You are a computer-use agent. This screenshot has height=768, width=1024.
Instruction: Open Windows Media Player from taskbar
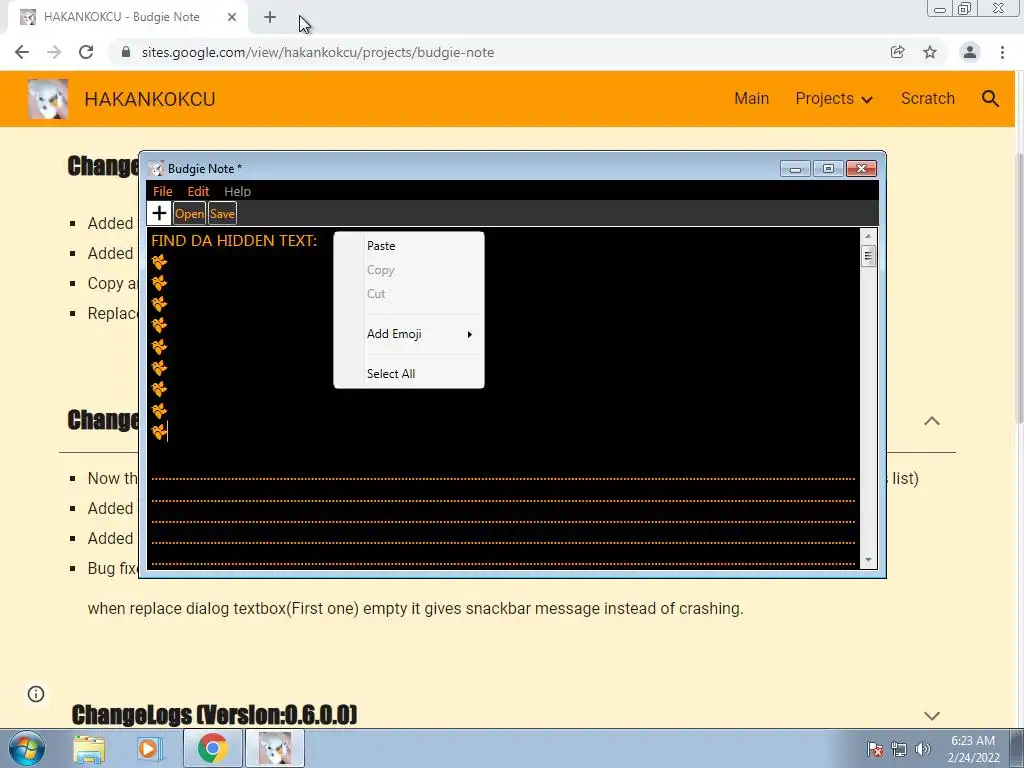[150, 749]
